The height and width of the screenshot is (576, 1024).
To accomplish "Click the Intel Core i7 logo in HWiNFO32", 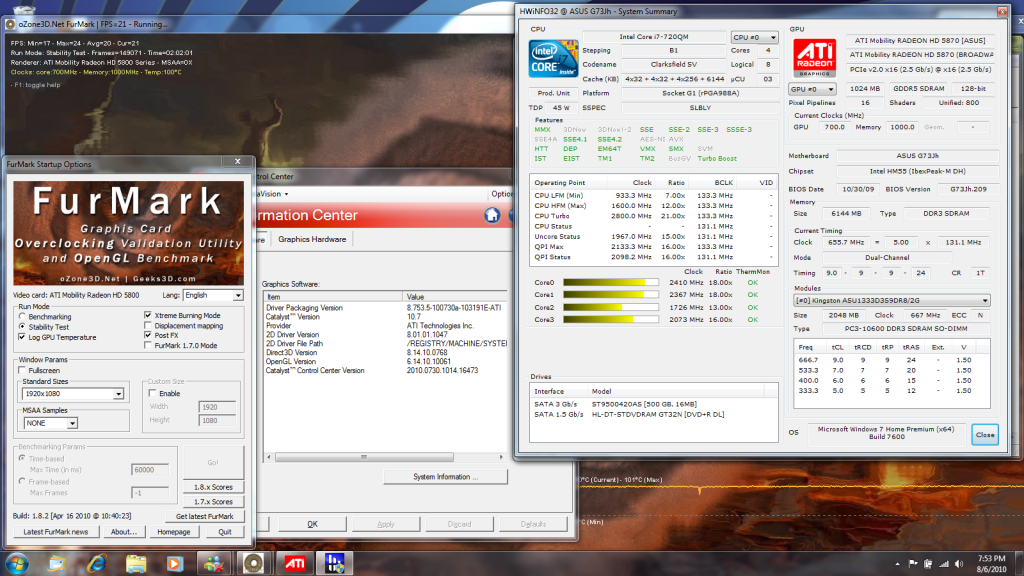I will click(553, 59).
